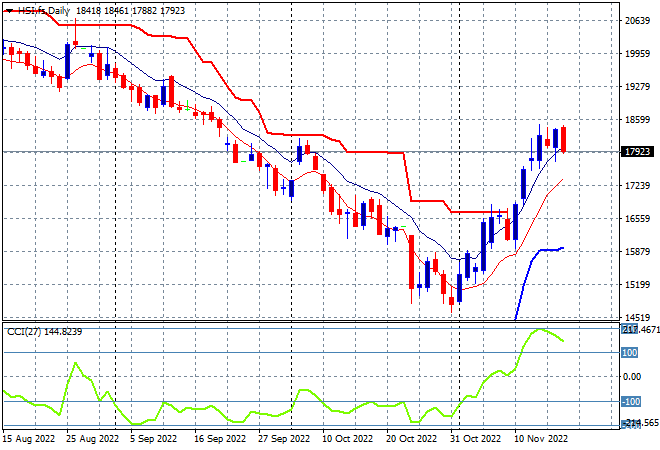Click the green CCI line peak
Viewport: 660px width, 450px height.
point(540,330)
